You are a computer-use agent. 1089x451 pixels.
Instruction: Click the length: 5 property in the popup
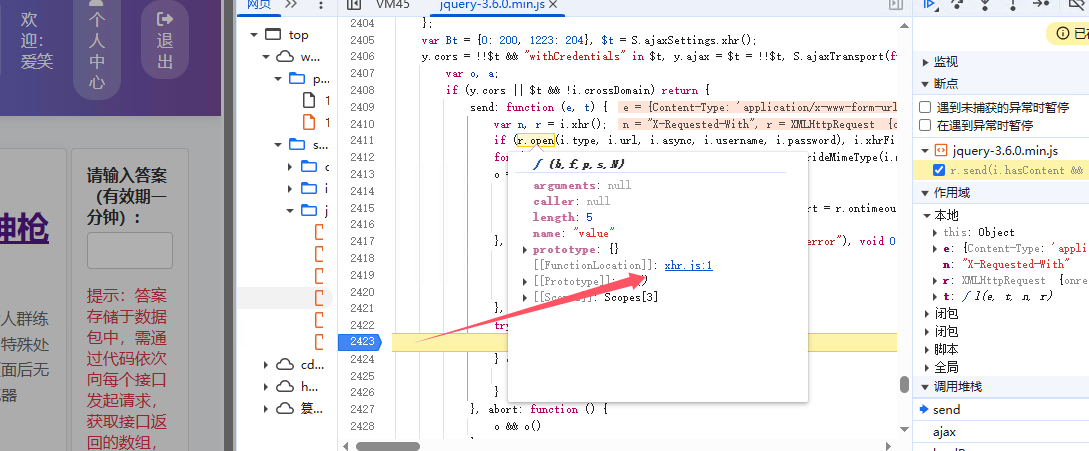tap(563, 218)
